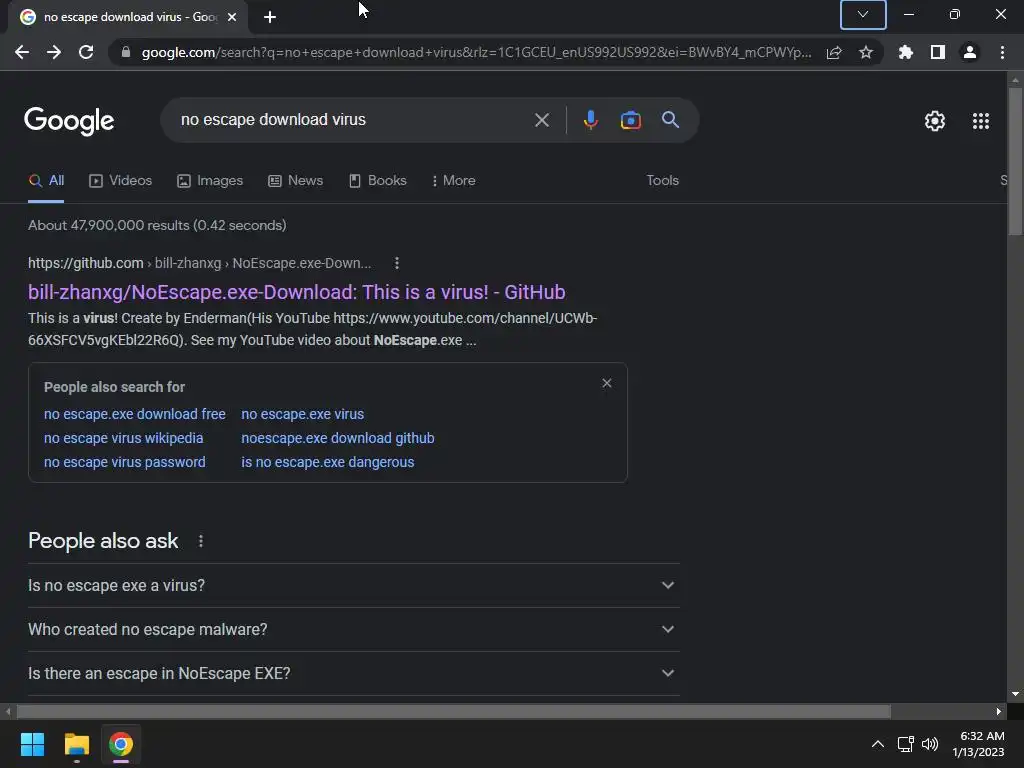Click the Chrome taskbar icon
This screenshot has width=1024, height=768.
click(x=121, y=744)
